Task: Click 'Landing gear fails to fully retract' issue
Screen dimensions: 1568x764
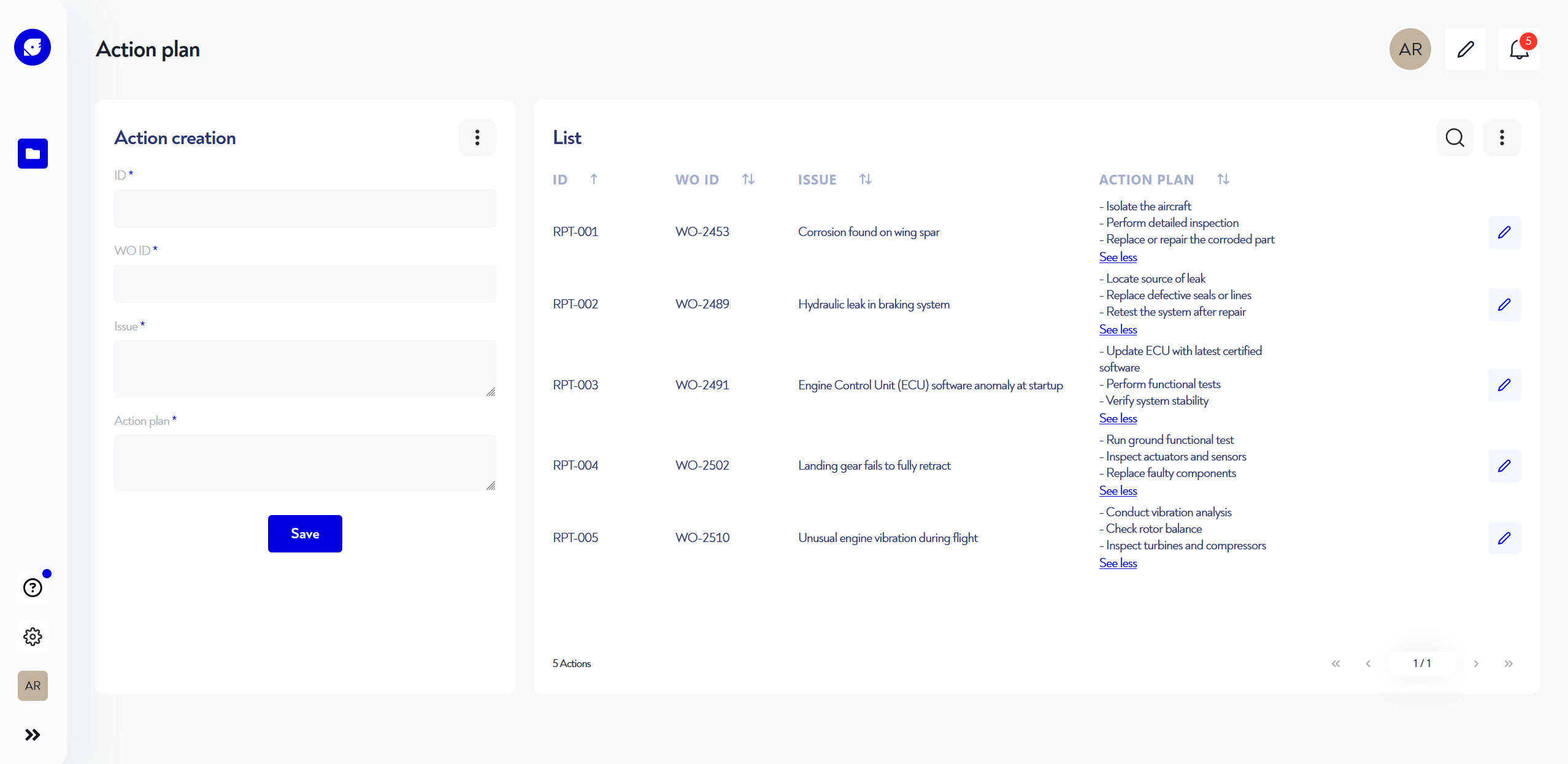Action: [874, 465]
